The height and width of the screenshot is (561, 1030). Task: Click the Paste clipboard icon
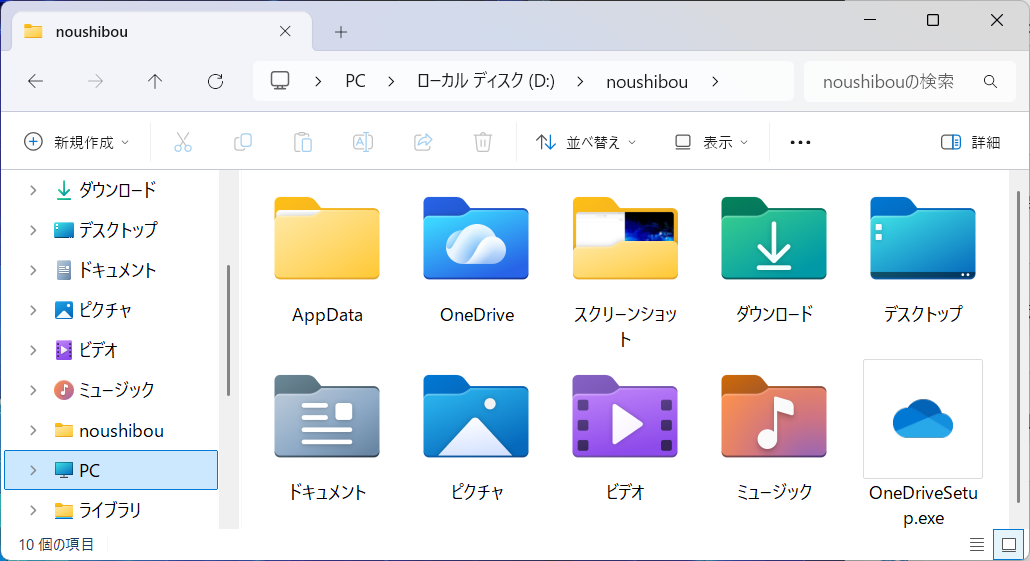coord(303,142)
